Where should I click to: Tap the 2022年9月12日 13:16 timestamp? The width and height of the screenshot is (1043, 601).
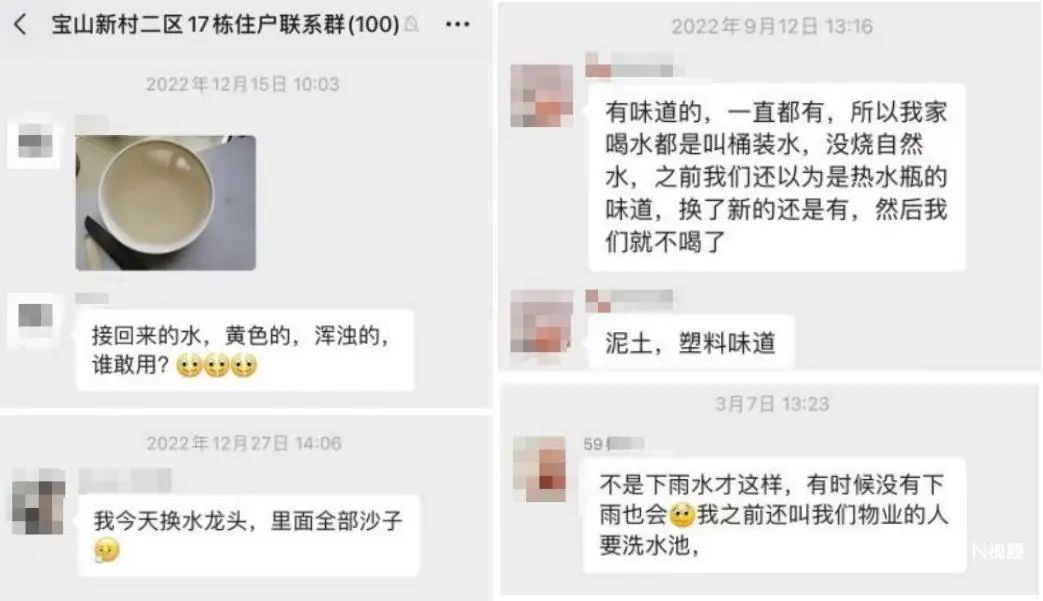coord(772,27)
